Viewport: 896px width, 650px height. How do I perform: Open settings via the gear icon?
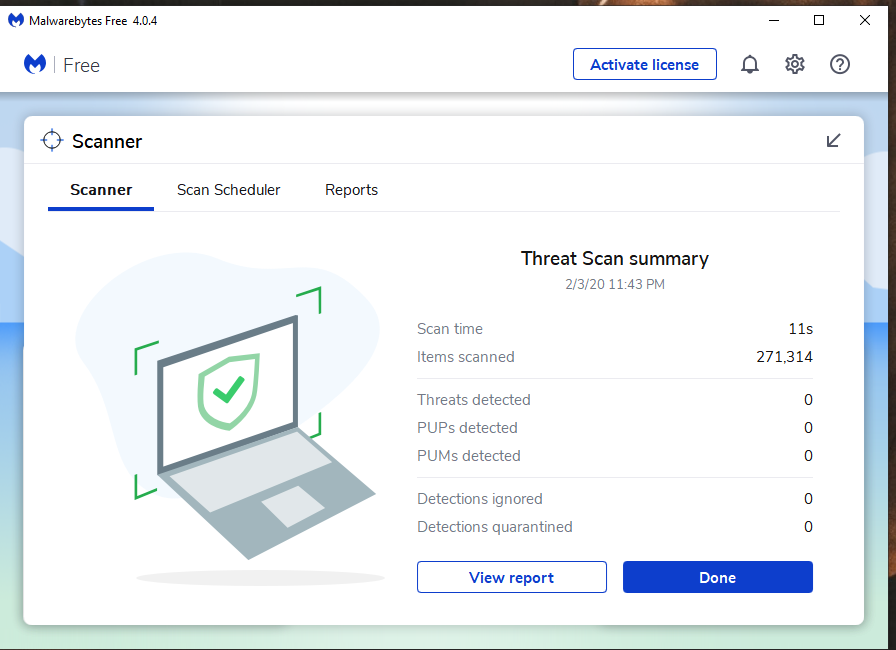pos(795,65)
